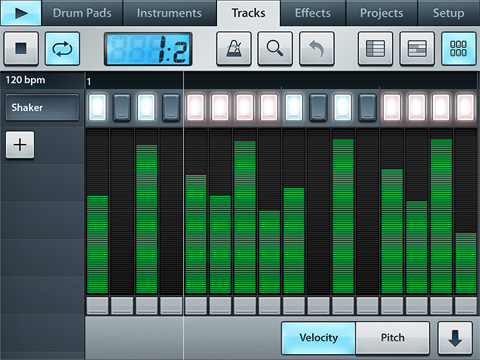The width and height of the screenshot is (480, 360).
Task: Change the 120 bpm tempo
Action: 25,80
